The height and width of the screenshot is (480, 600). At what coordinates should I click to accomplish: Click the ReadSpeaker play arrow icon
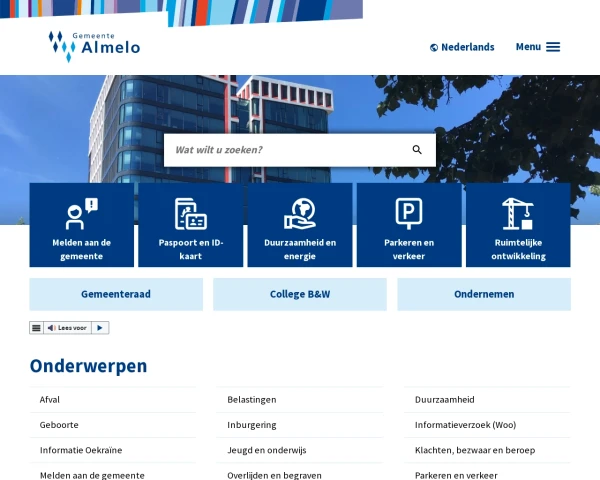[100, 328]
